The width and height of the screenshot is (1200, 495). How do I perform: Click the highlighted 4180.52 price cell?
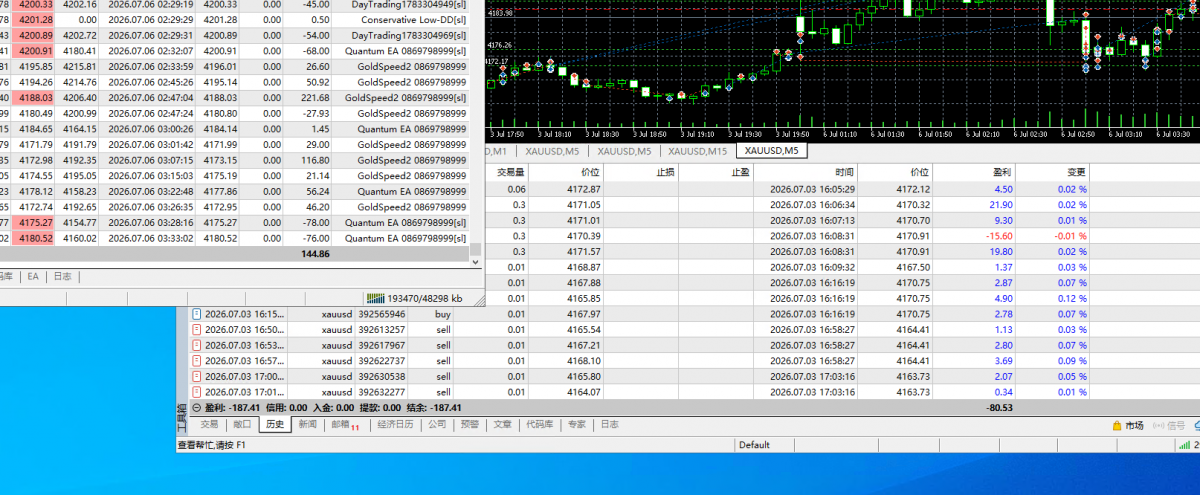pos(34,239)
